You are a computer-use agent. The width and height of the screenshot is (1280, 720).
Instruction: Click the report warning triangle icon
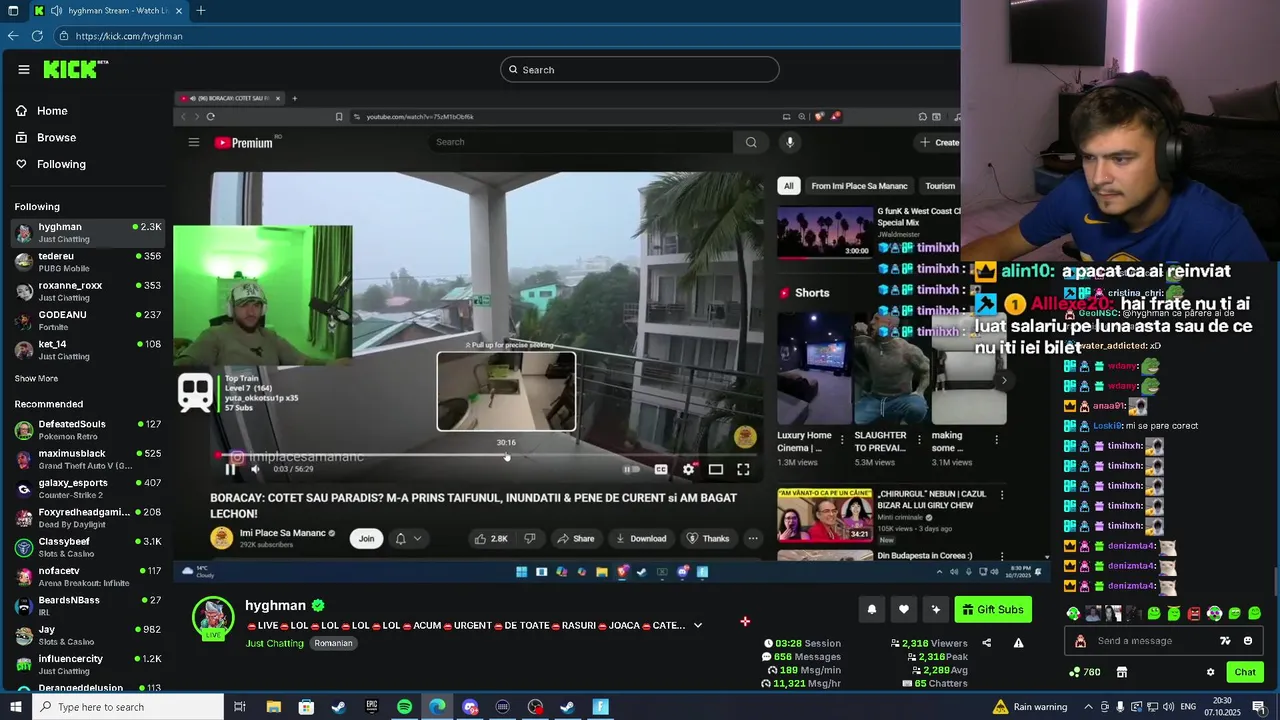click(x=1018, y=643)
